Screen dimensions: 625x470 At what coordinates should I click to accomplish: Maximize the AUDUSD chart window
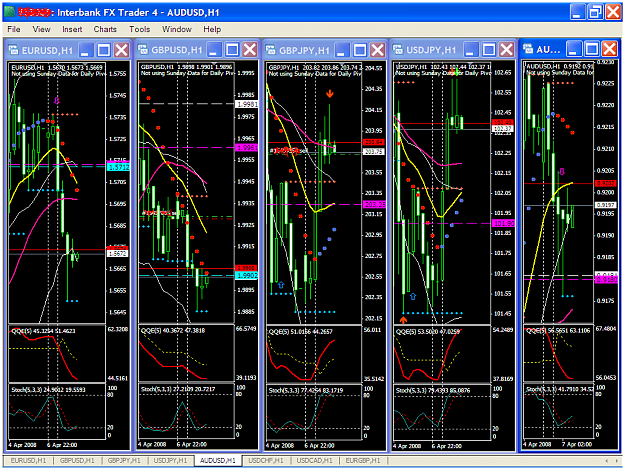click(x=592, y=49)
